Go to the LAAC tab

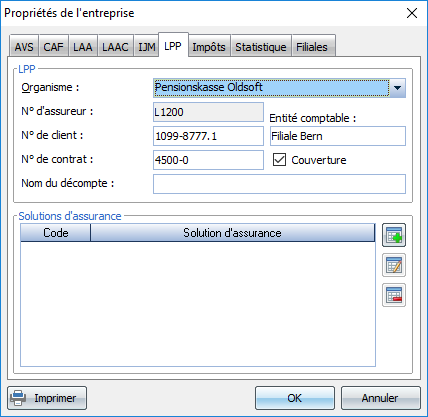[x=115, y=47]
